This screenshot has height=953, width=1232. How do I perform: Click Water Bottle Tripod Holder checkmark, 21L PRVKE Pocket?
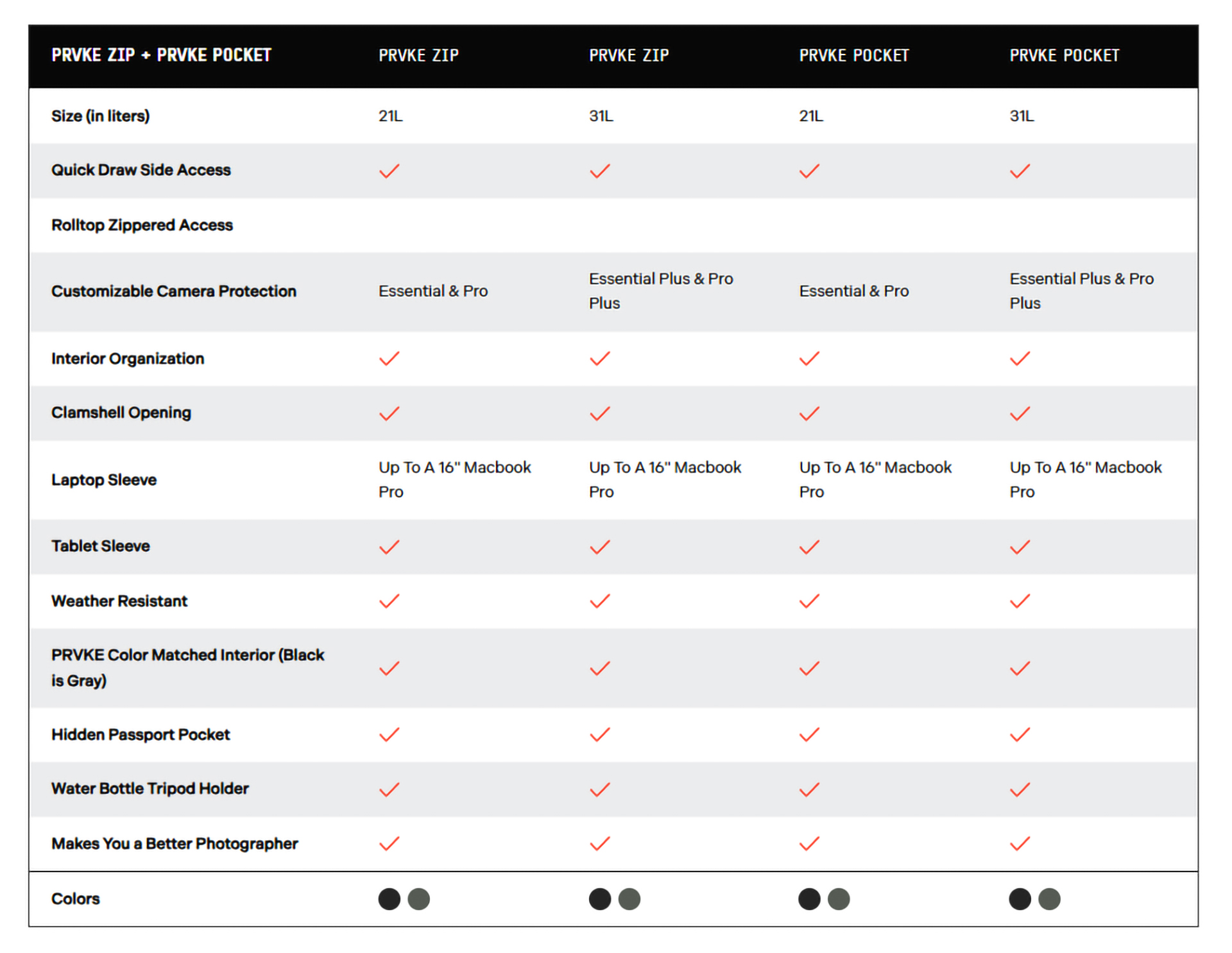[x=809, y=789]
